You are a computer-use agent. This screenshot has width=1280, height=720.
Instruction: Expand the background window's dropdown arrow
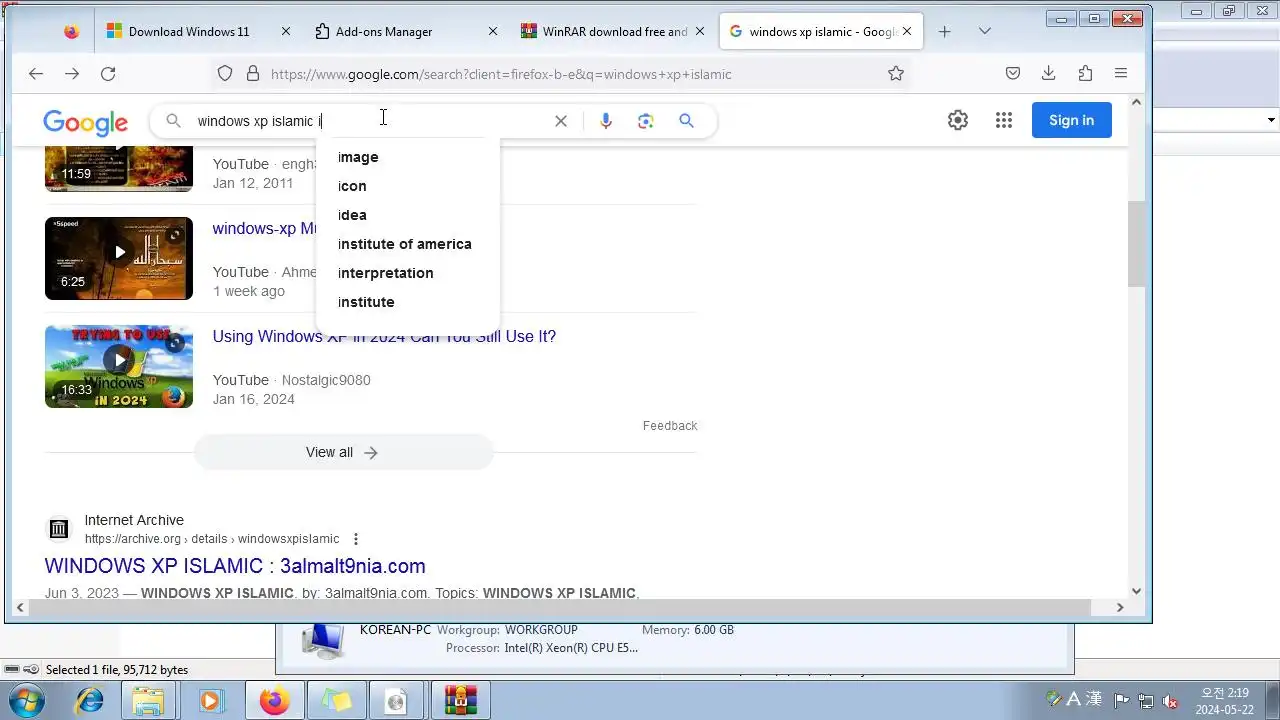click(x=1271, y=120)
